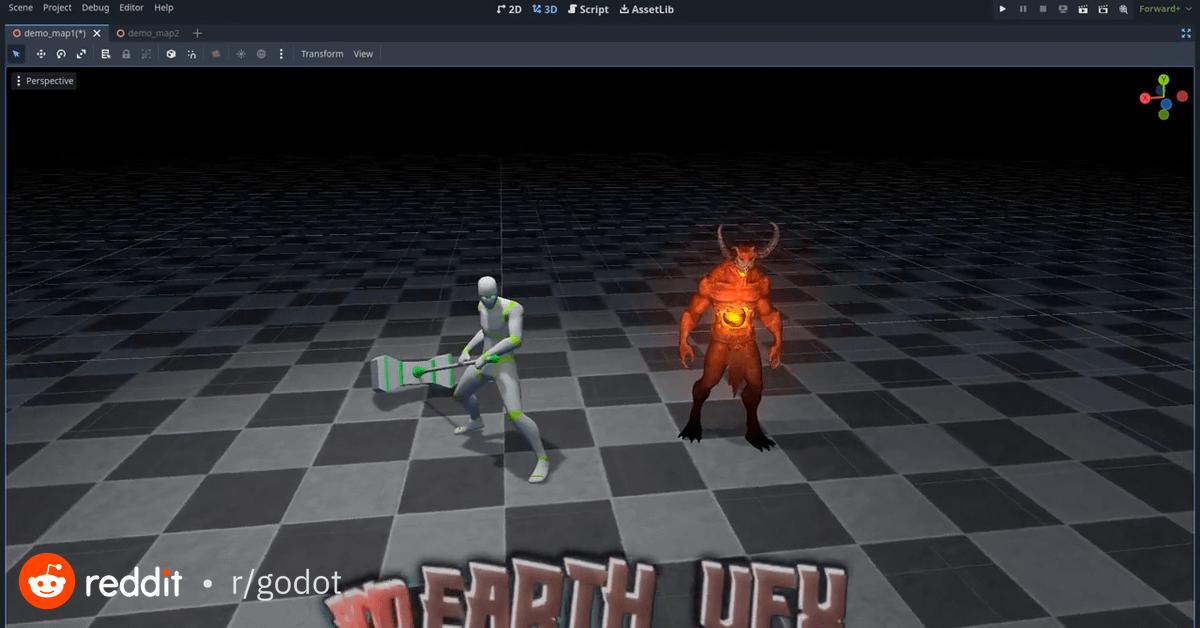Open the Forward+ renderer dropdown
The width and height of the screenshot is (1200, 628).
tap(1165, 9)
